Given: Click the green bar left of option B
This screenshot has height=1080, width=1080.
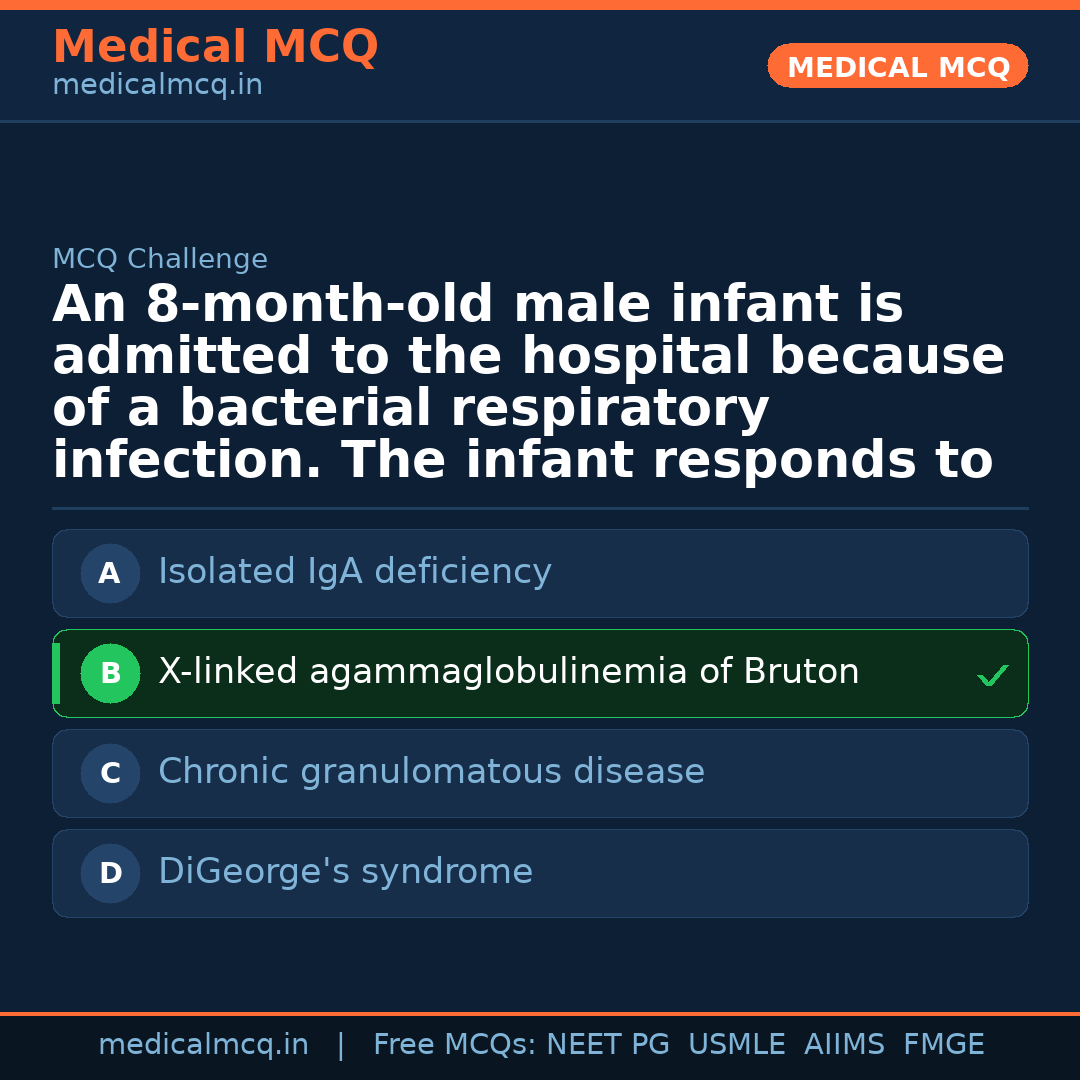Looking at the screenshot, I should pos(56,673).
